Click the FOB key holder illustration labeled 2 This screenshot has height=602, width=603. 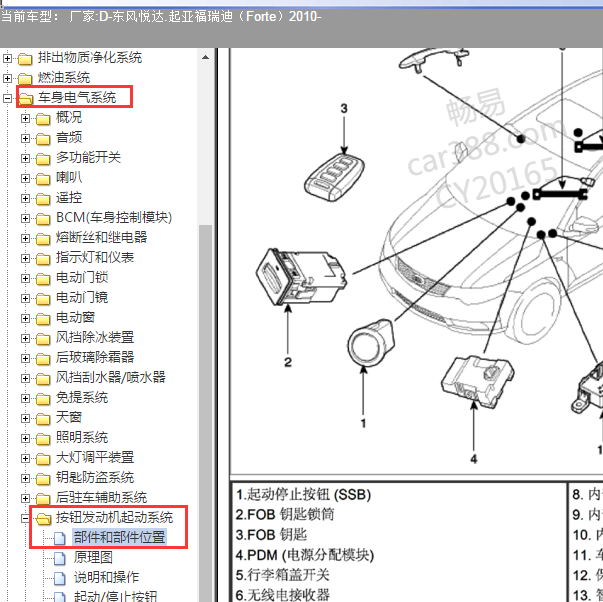301,276
